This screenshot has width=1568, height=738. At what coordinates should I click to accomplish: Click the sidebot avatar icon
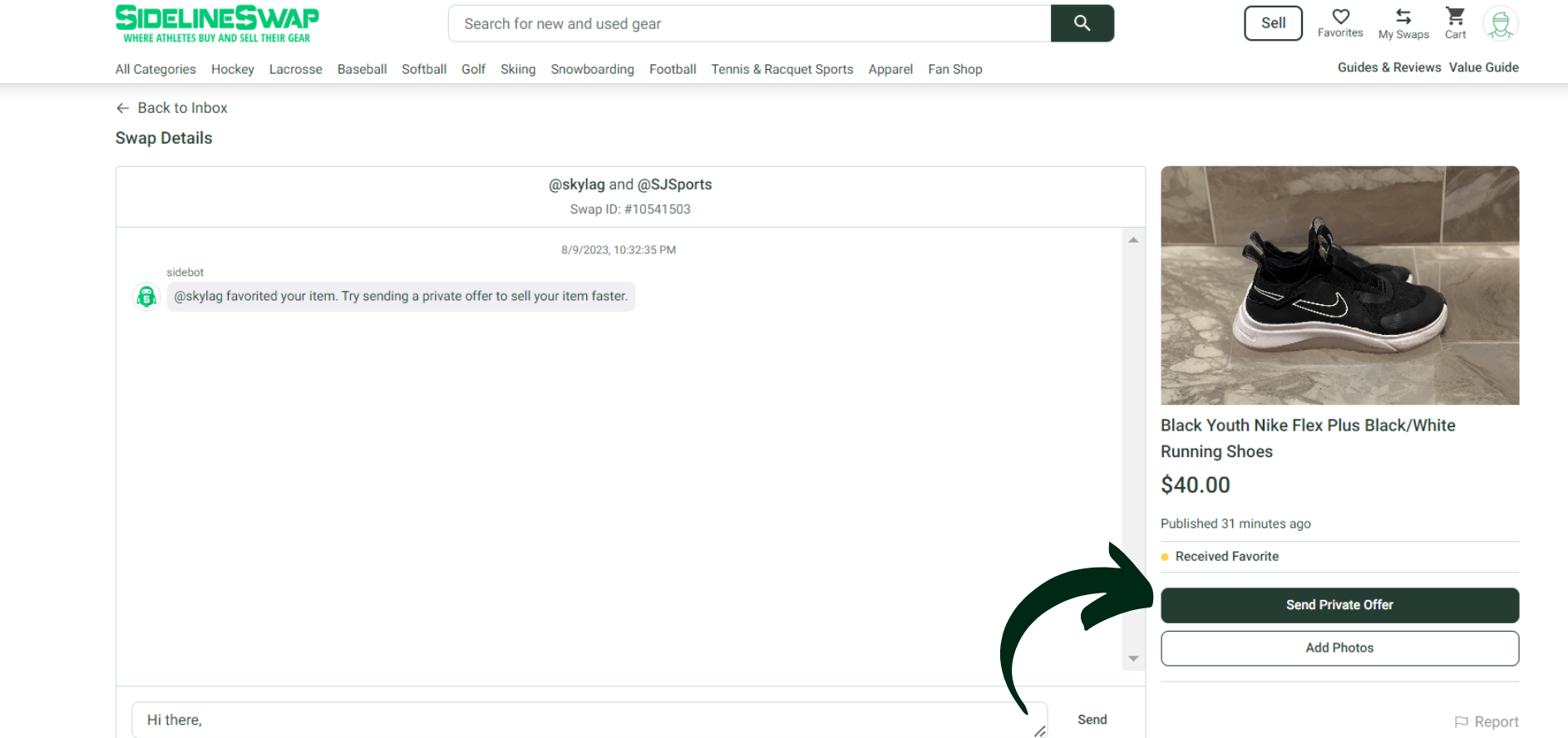146,296
